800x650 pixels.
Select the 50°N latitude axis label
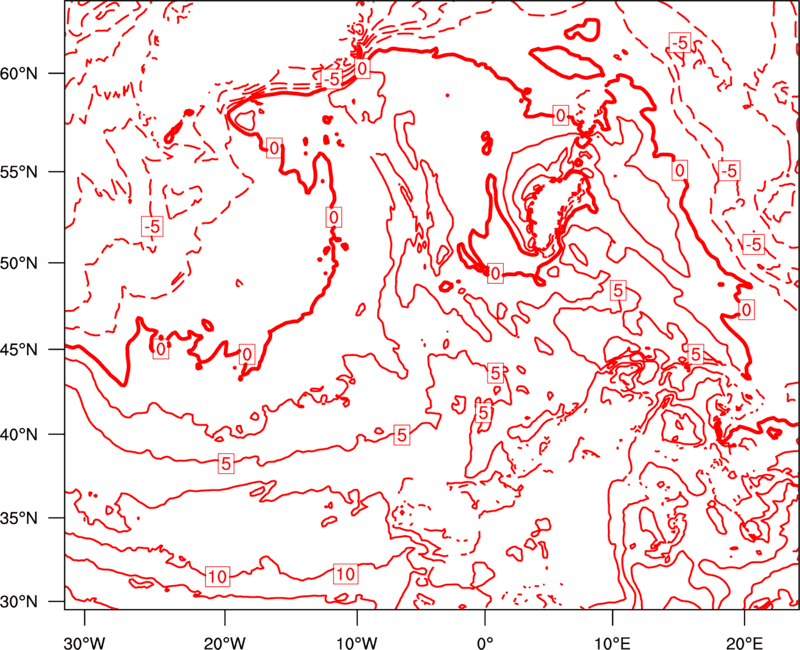(x=19, y=263)
